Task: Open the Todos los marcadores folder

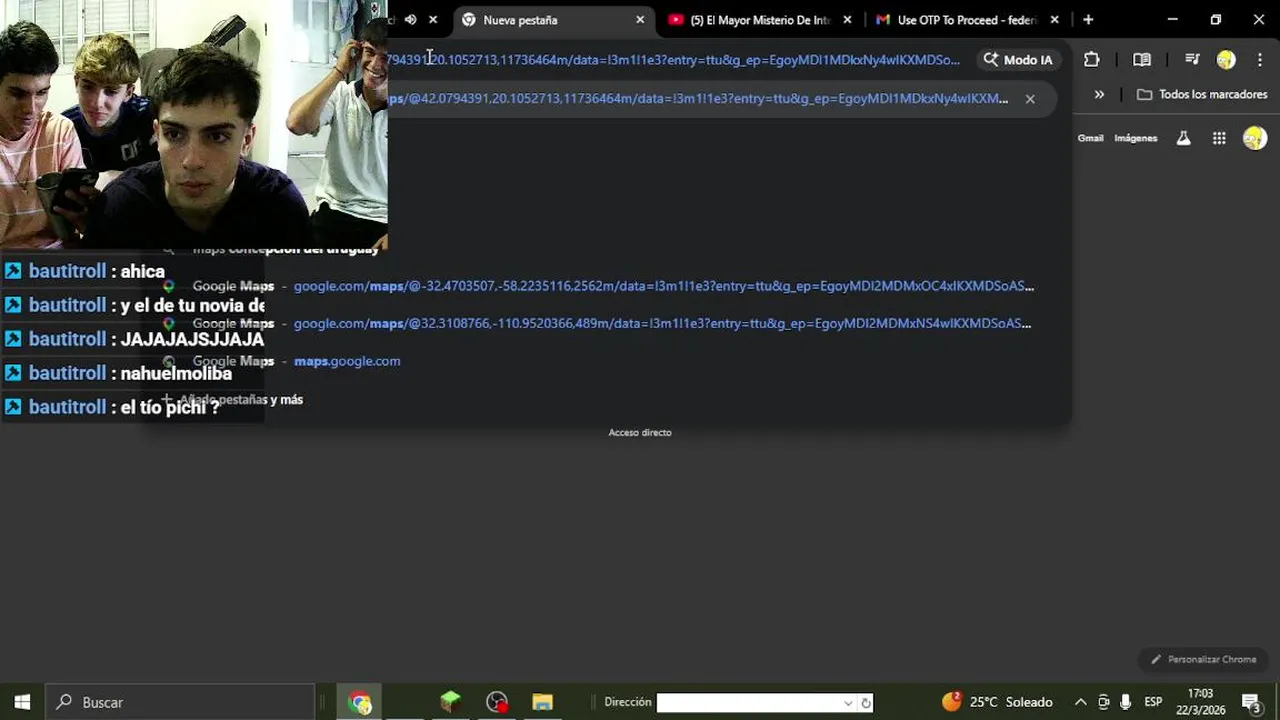Action: coord(1203,95)
